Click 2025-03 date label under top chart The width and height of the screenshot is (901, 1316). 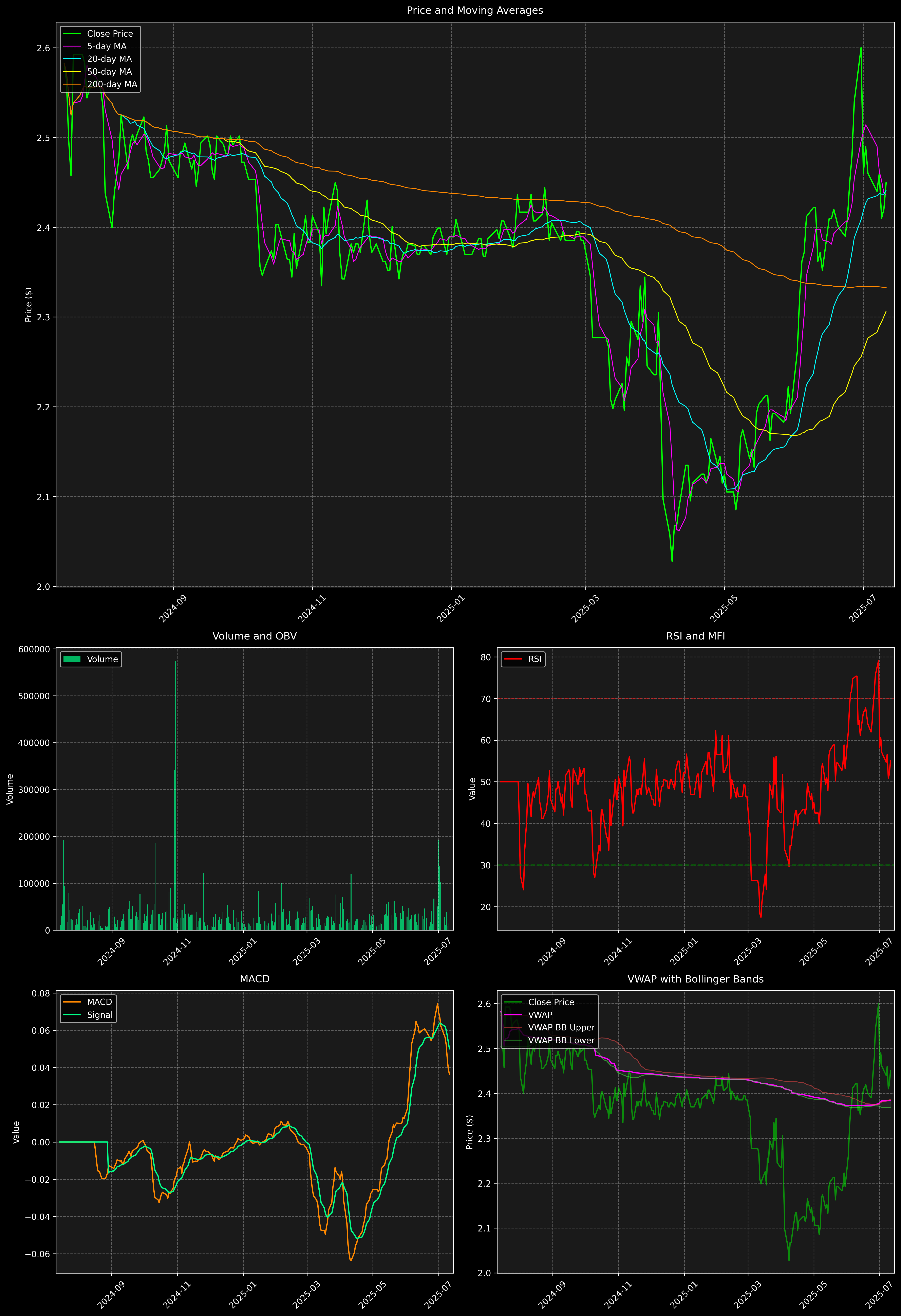coord(585,609)
